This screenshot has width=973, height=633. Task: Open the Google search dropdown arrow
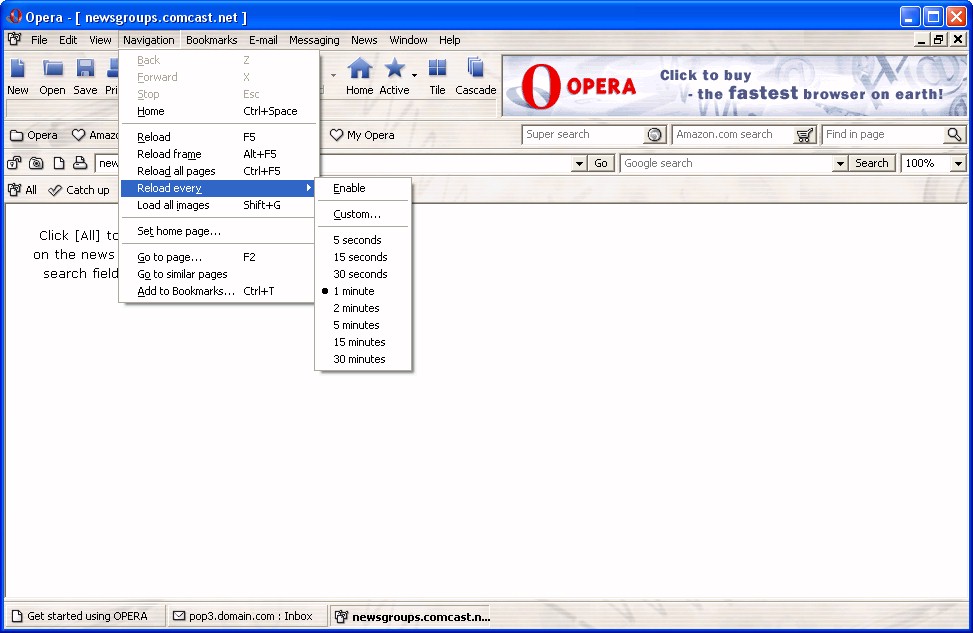[x=840, y=164]
